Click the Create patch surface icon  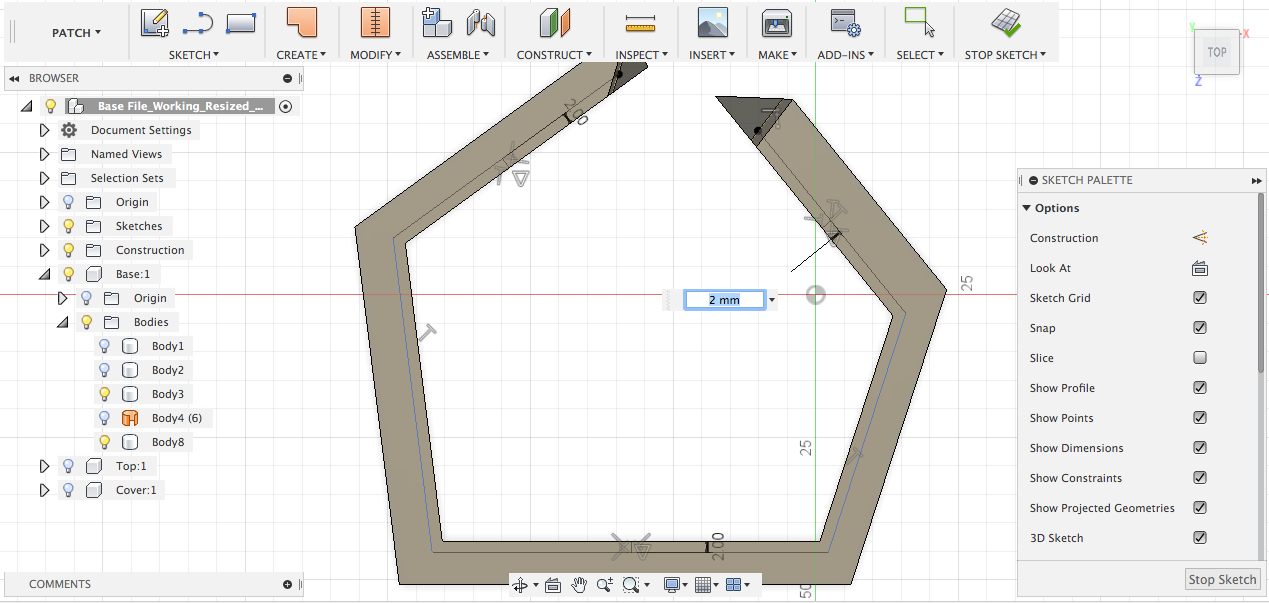tap(301, 22)
